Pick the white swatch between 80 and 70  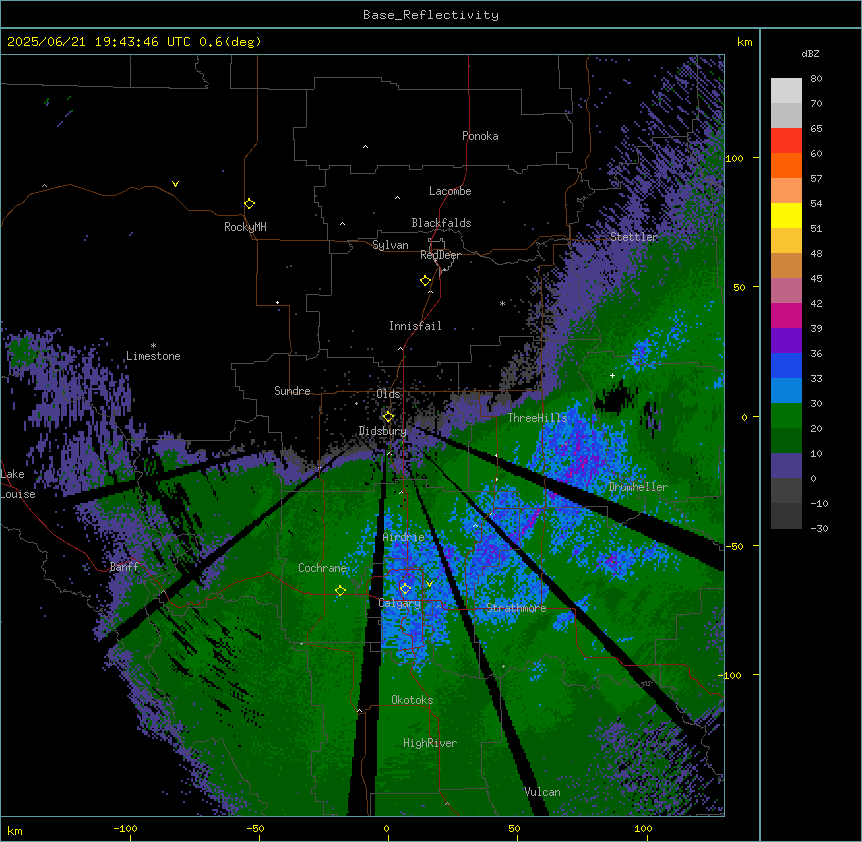(x=786, y=91)
